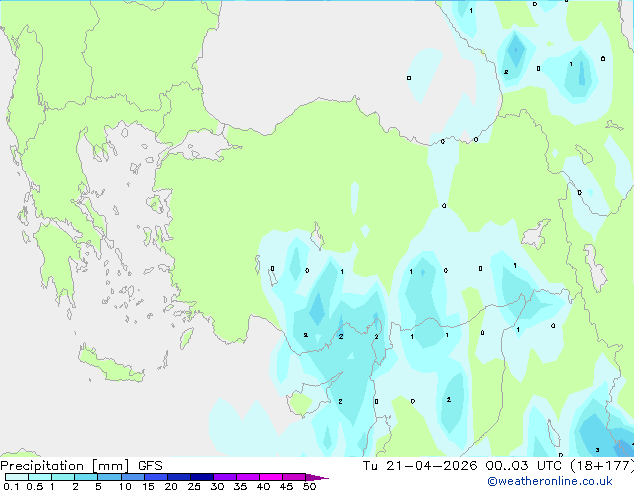Click the '25' legend scale label
The height and width of the screenshot is (490, 634).
click(194, 486)
